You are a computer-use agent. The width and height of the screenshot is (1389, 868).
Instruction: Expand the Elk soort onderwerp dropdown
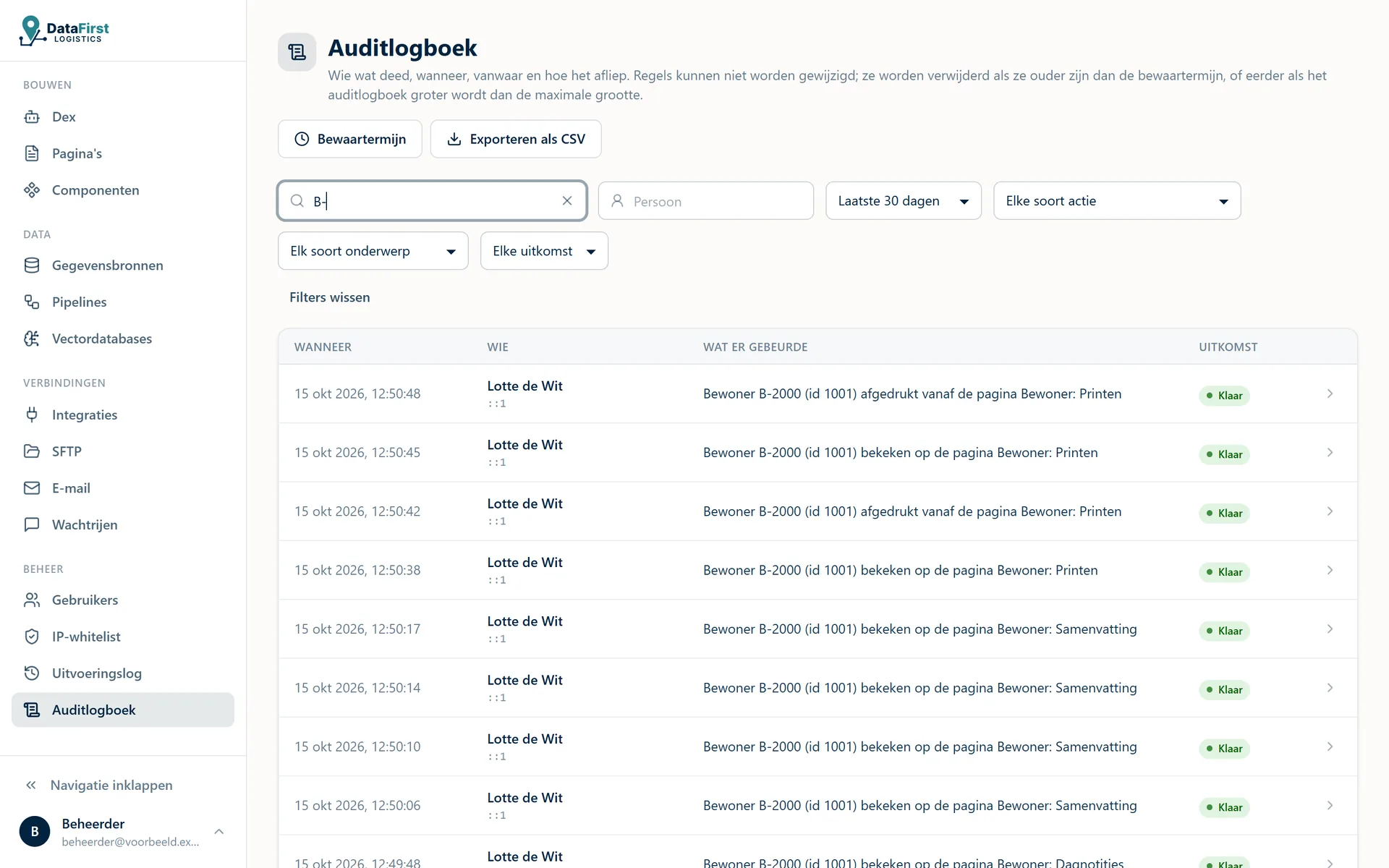pyautogui.click(x=373, y=251)
